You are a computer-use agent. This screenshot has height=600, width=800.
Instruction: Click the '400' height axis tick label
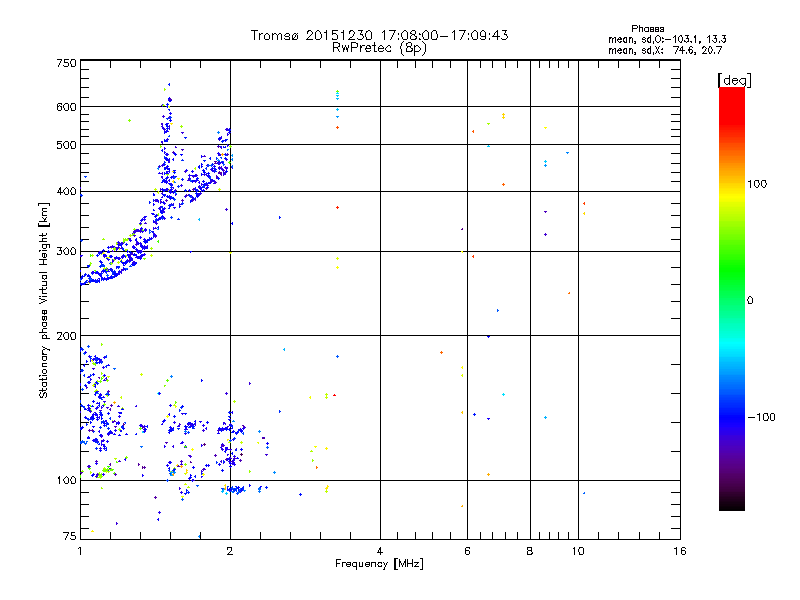[x=66, y=191]
